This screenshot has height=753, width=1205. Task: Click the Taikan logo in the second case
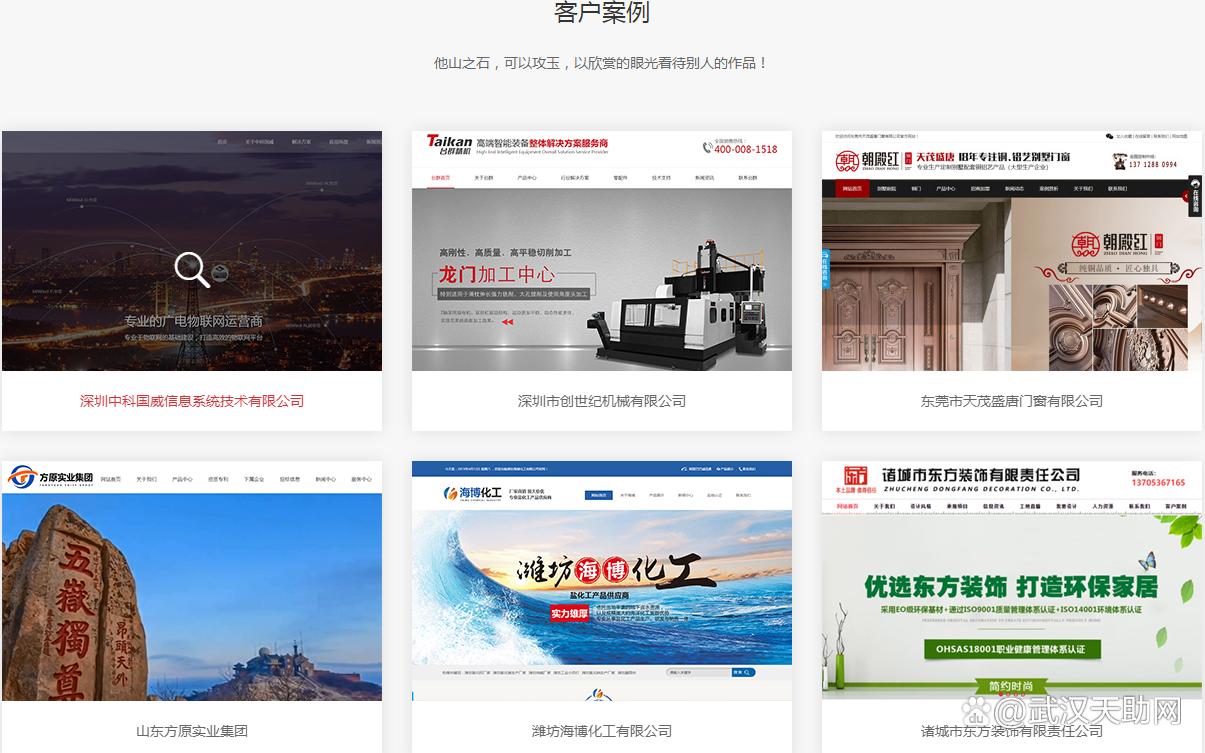pos(448,145)
